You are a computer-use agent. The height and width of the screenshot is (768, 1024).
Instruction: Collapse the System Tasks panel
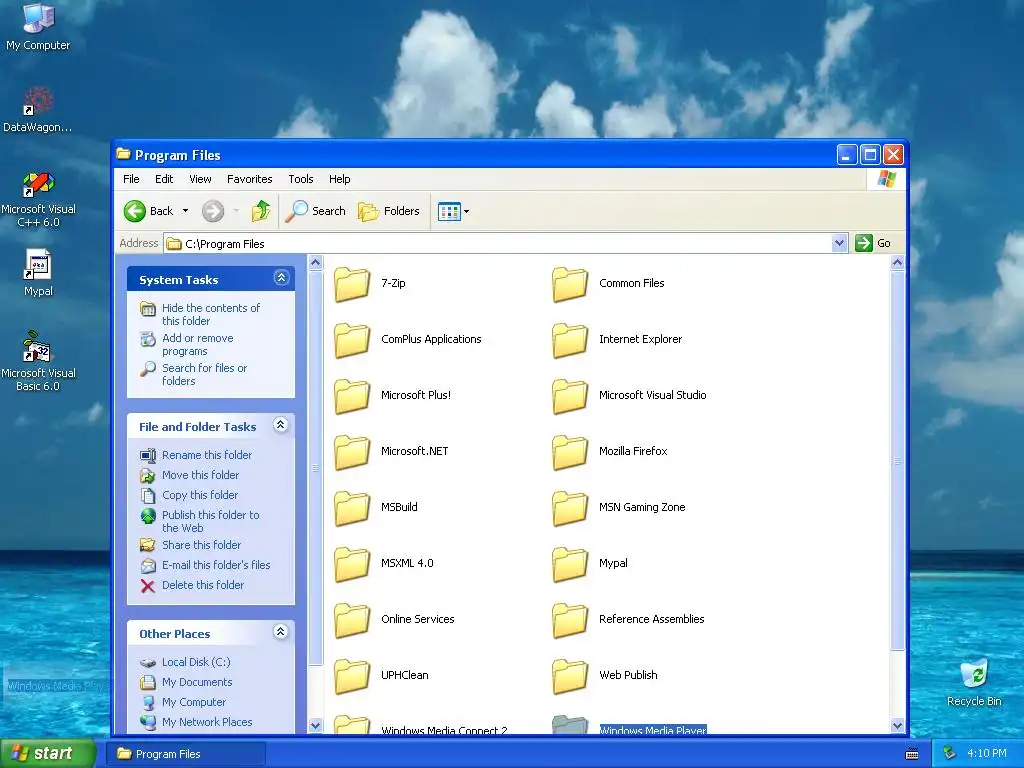coord(281,278)
